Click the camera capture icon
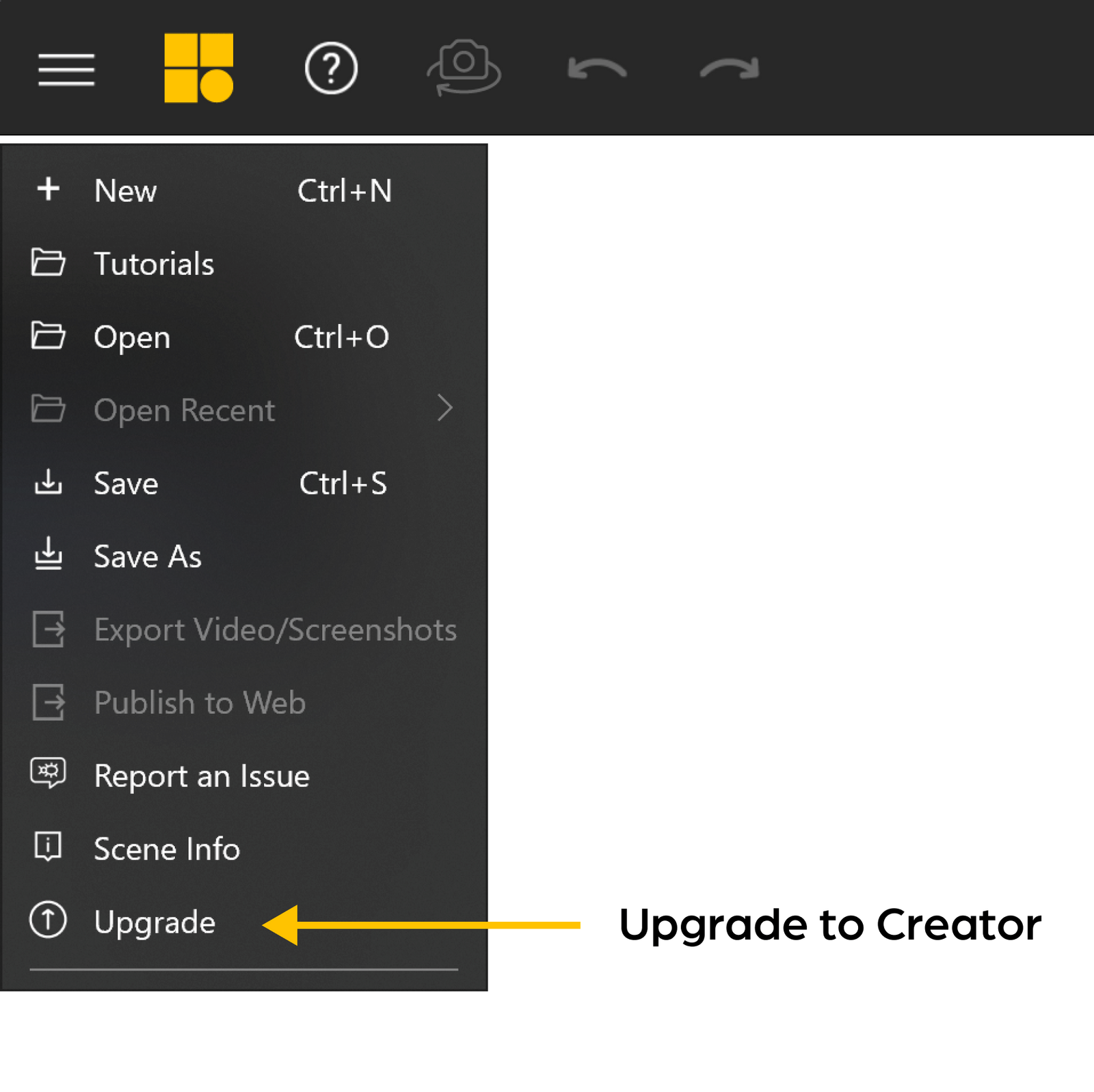The width and height of the screenshot is (1094, 1092). tap(464, 67)
